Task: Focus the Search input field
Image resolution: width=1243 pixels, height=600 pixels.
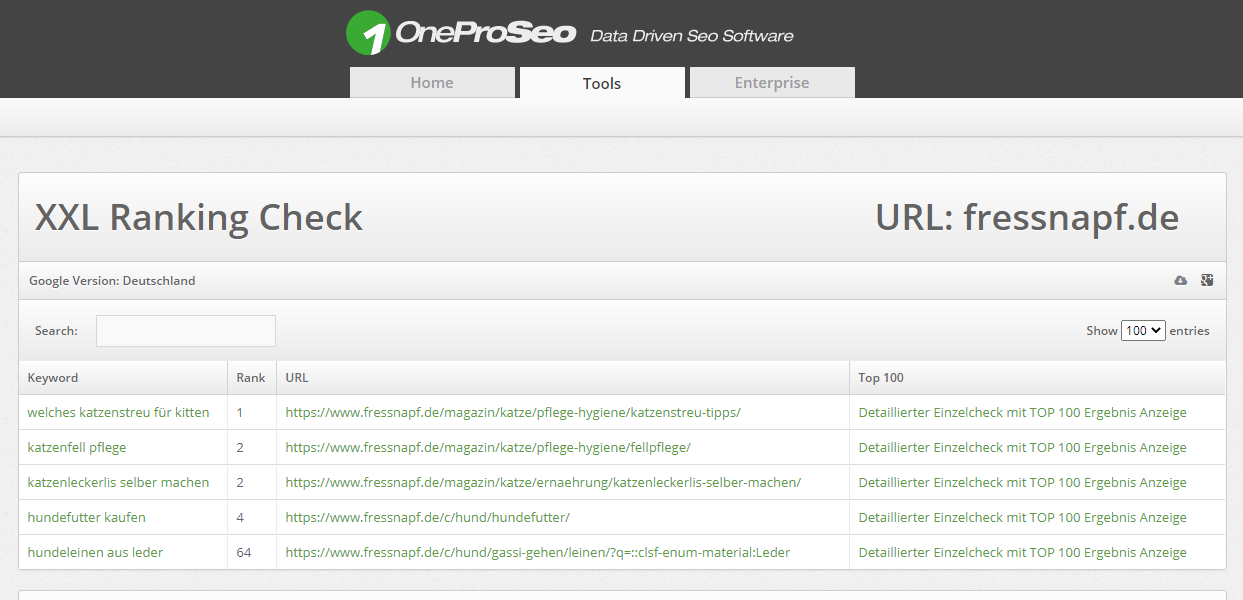Action: tap(186, 331)
